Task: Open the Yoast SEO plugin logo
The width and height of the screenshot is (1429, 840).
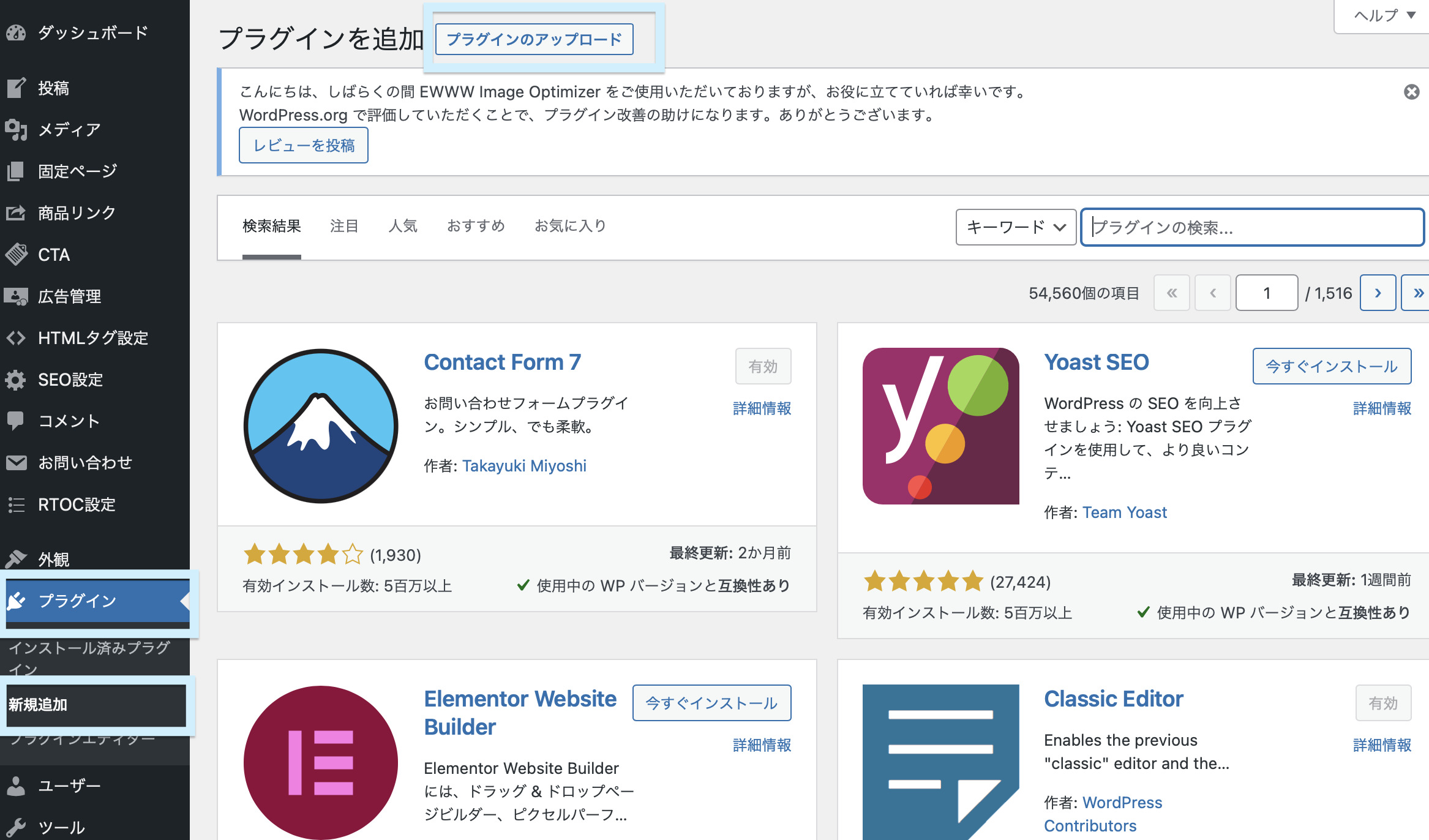Action: pyautogui.click(x=940, y=426)
